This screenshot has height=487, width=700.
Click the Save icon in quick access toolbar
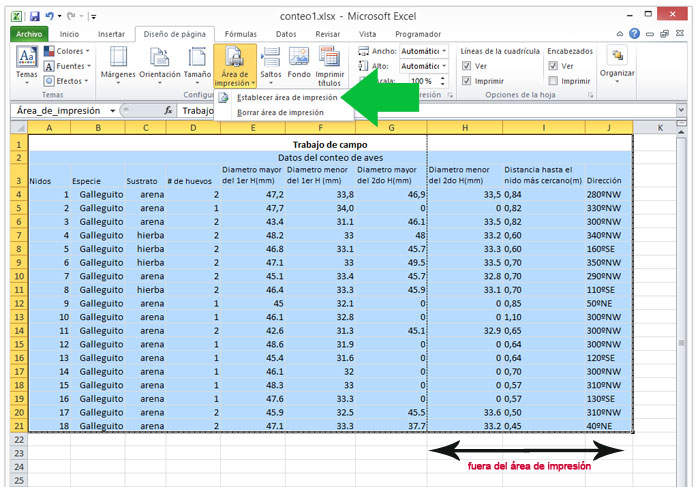click(35, 17)
